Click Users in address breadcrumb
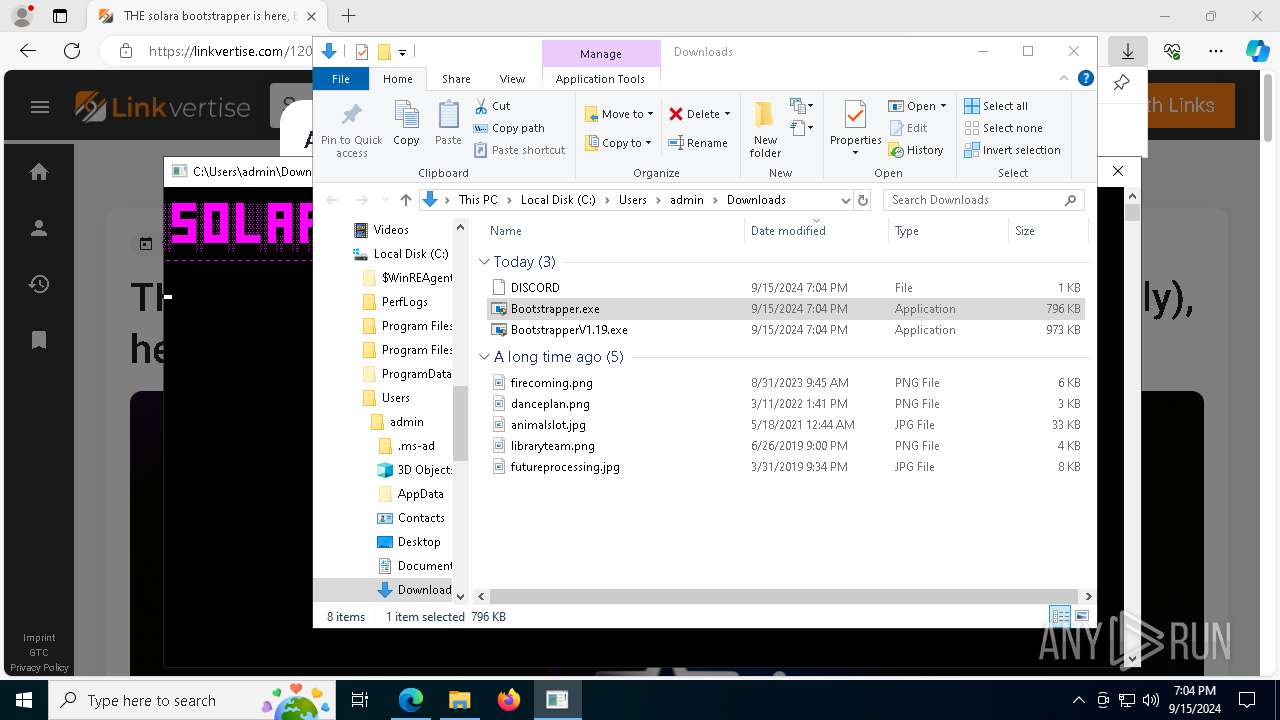Screen dimensions: 1280x720 pyautogui.click(x=632, y=200)
